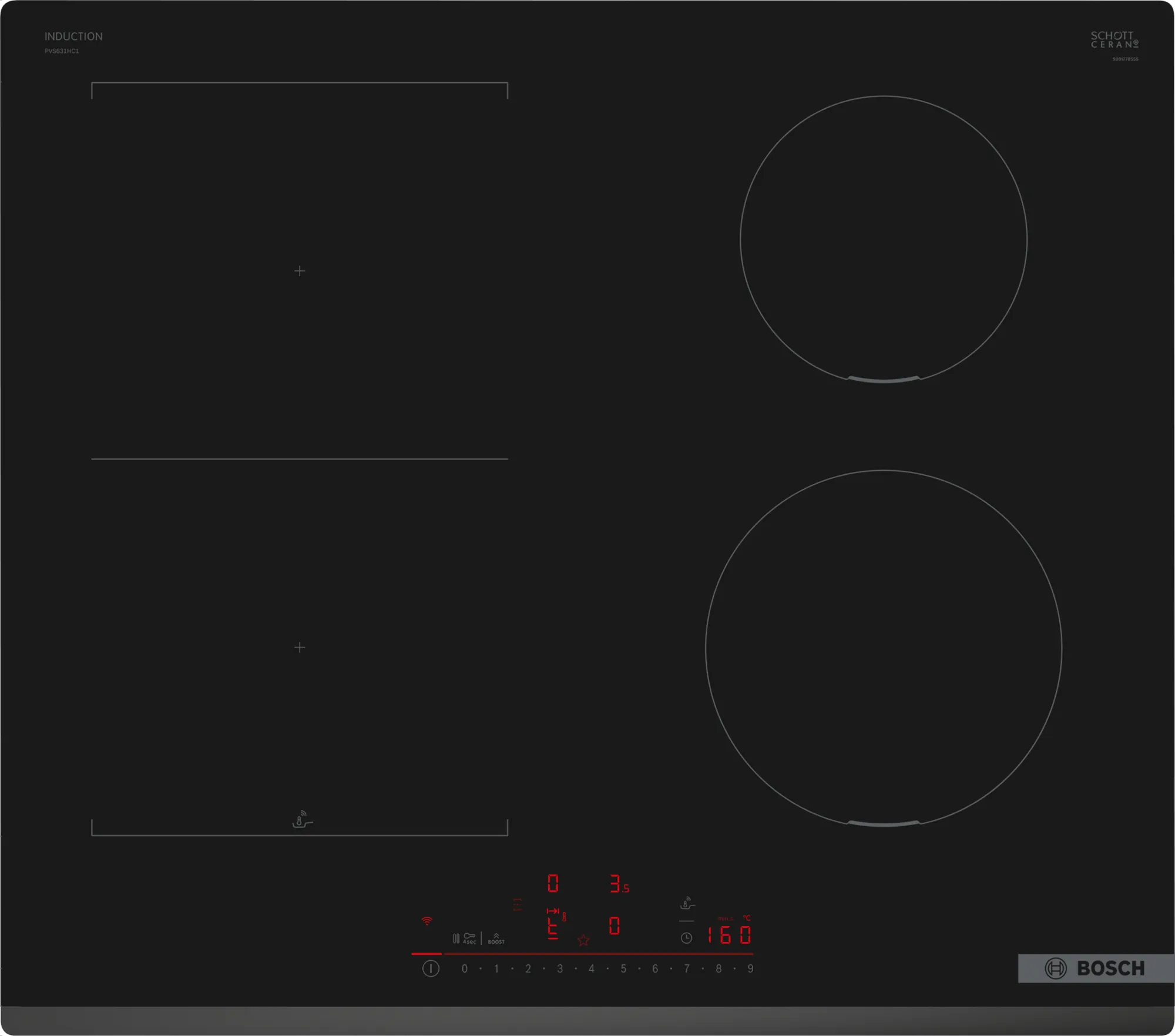
Task: Tap the pause (two bars) symbol
Action: 456,938
